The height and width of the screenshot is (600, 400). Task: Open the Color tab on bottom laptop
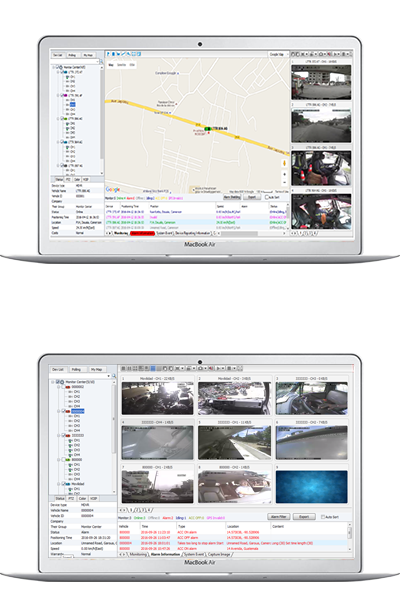[x=82, y=499]
